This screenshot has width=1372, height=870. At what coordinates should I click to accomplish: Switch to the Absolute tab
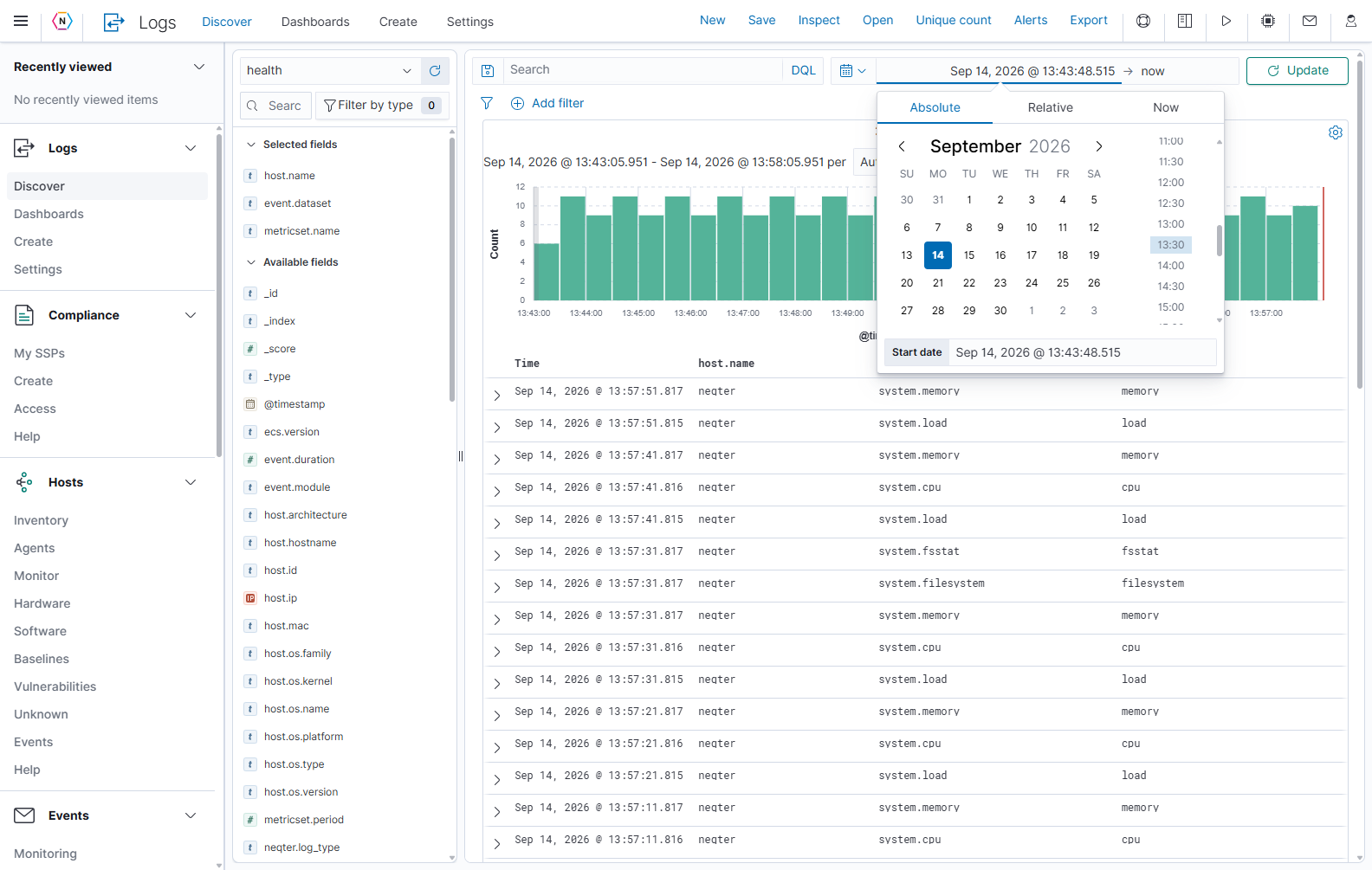935,107
